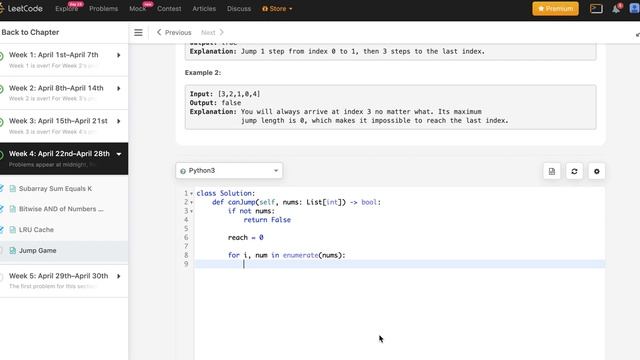Click the 'Input: [3,2,1,0,4]' text
Image resolution: width=640 pixels, height=360 pixels.
pyautogui.click(x=224, y=94)
